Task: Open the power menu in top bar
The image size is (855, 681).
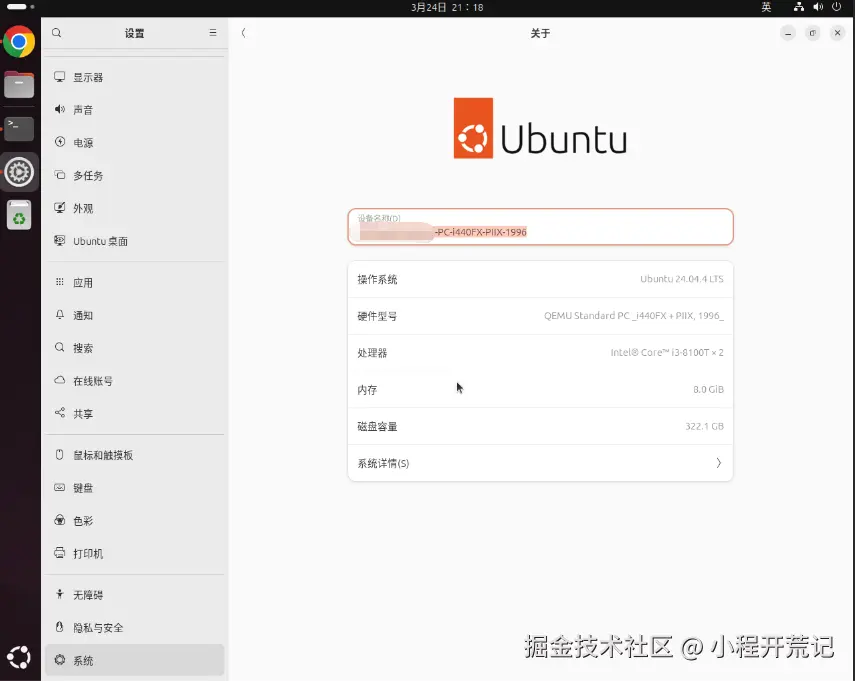Action: click(836, 7)
